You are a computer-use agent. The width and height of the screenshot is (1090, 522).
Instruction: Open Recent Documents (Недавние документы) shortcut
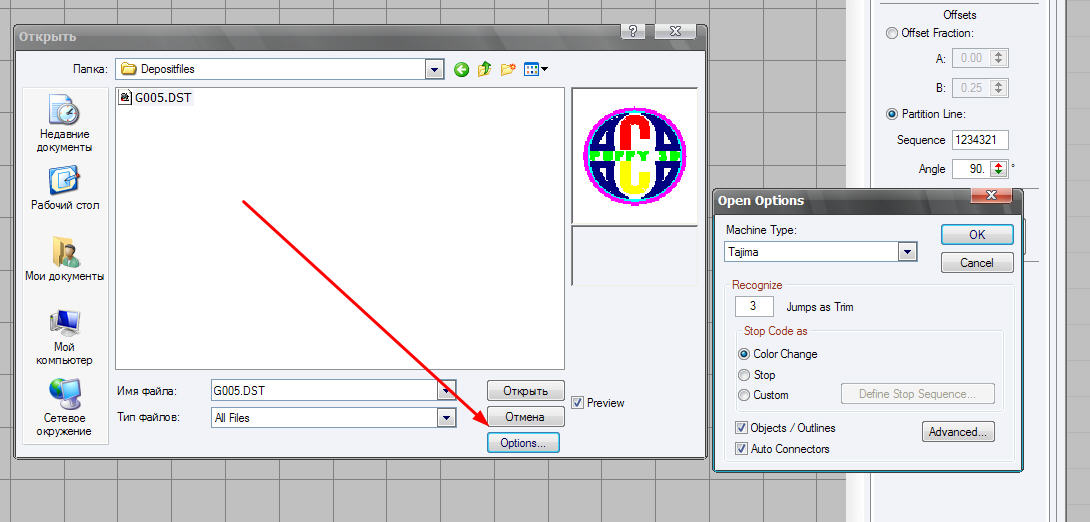coord(65,124)
